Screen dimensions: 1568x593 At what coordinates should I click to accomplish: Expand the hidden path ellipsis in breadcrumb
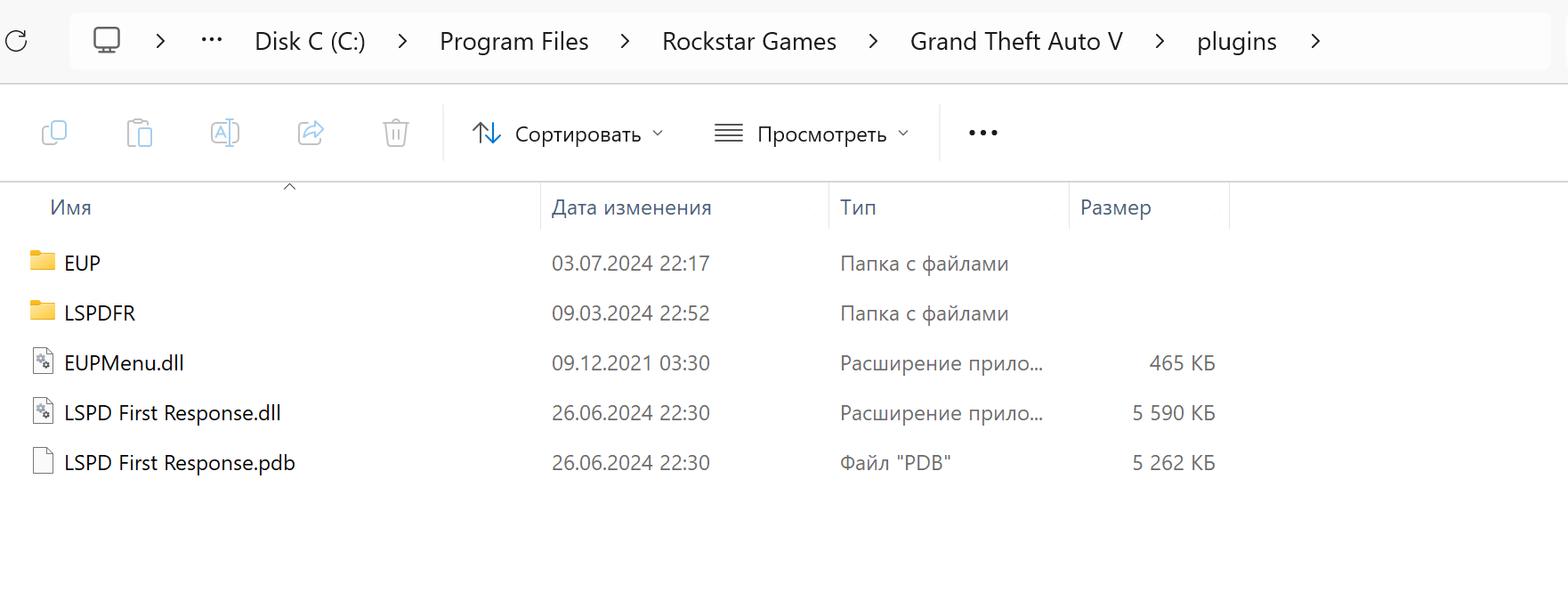(212, 40)
